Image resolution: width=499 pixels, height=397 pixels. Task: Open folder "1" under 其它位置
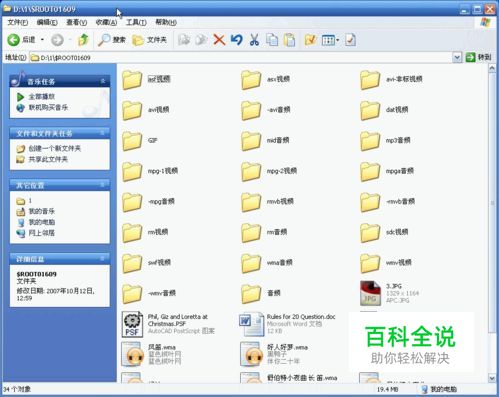pos(30,200)
